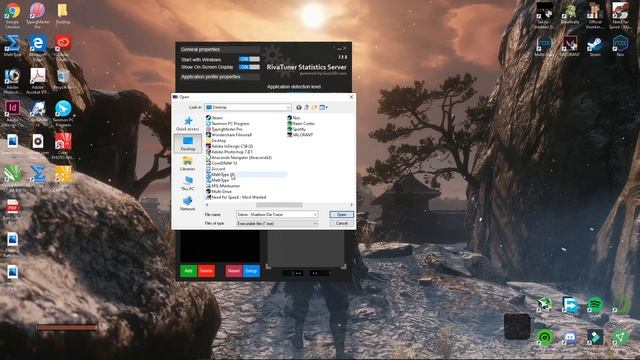Viewport: 640px width, 360px height.
Task: Toggle Start with Windows switch in RivaTuner
Action: [x=249, y=59]
